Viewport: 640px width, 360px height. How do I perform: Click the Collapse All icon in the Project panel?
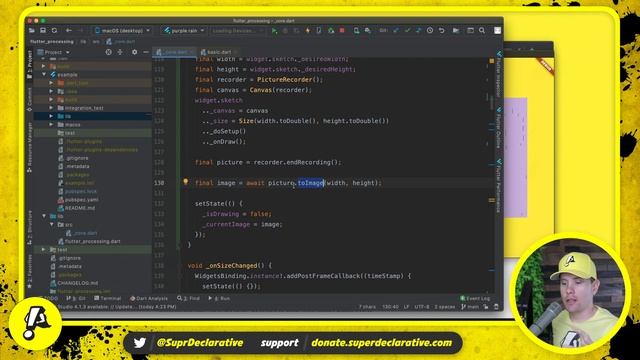pyautogui.click(x=120, y=52)
